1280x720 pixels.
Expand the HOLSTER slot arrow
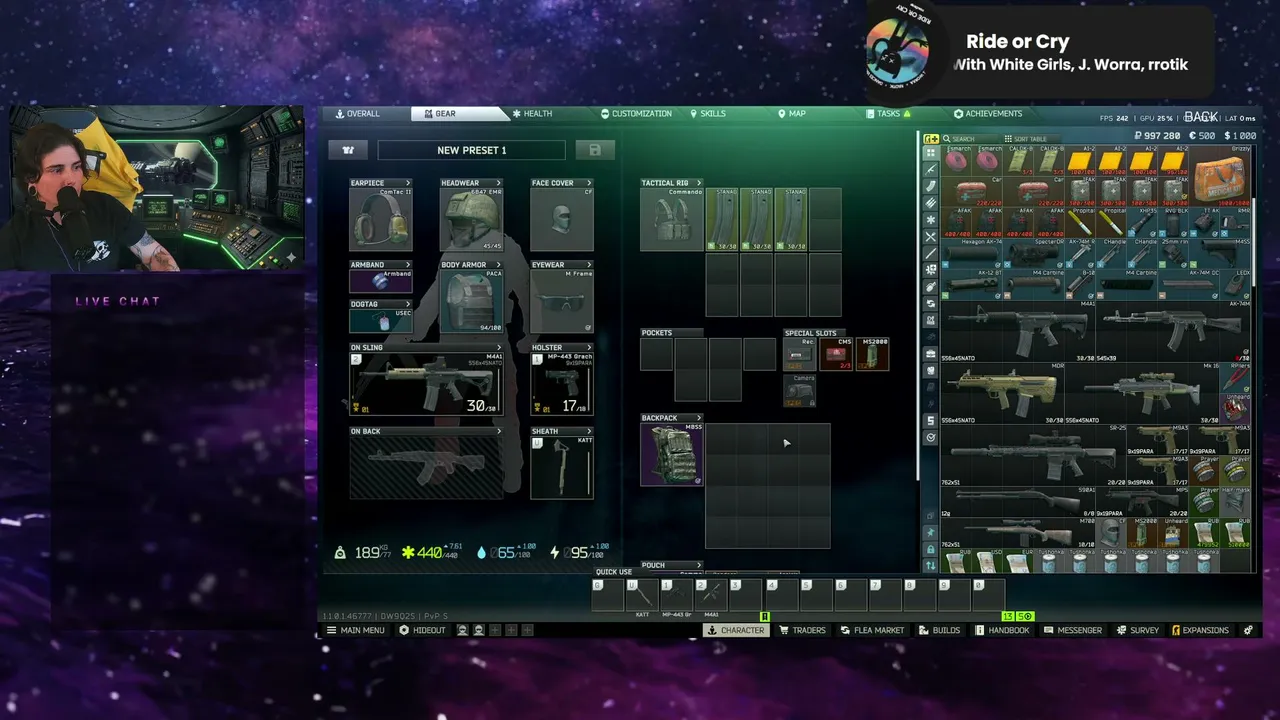589,347
